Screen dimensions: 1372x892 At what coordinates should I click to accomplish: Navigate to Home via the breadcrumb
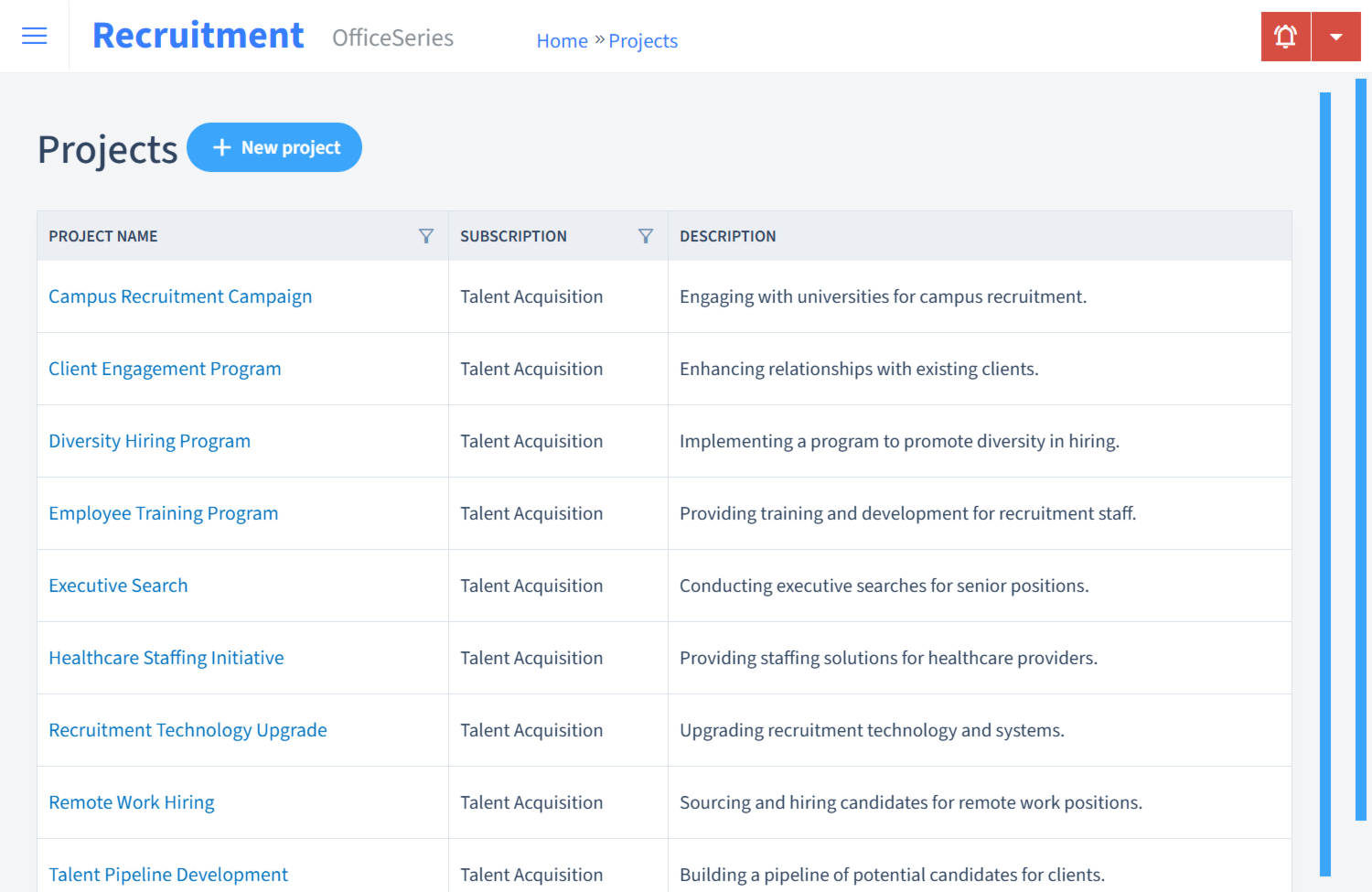[x=562, y=40]
